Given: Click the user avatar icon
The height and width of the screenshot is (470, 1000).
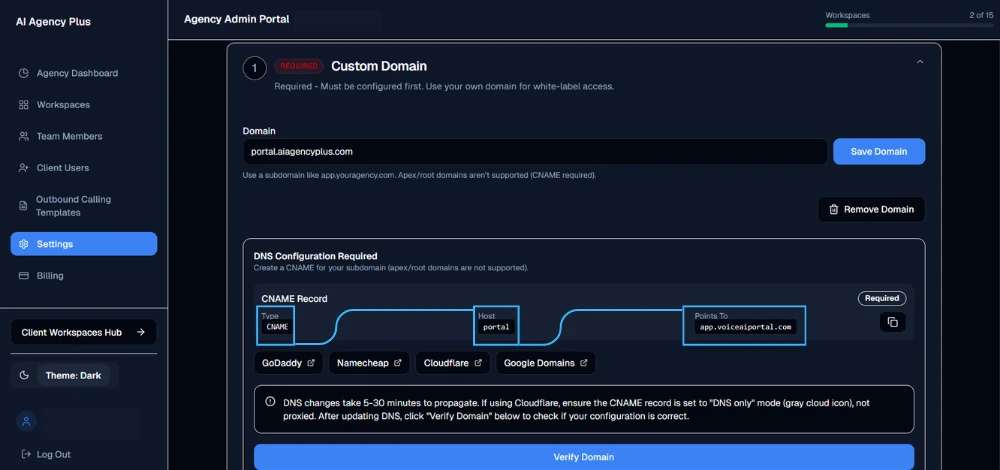Looking at the screenshot, I should (26, 421).
